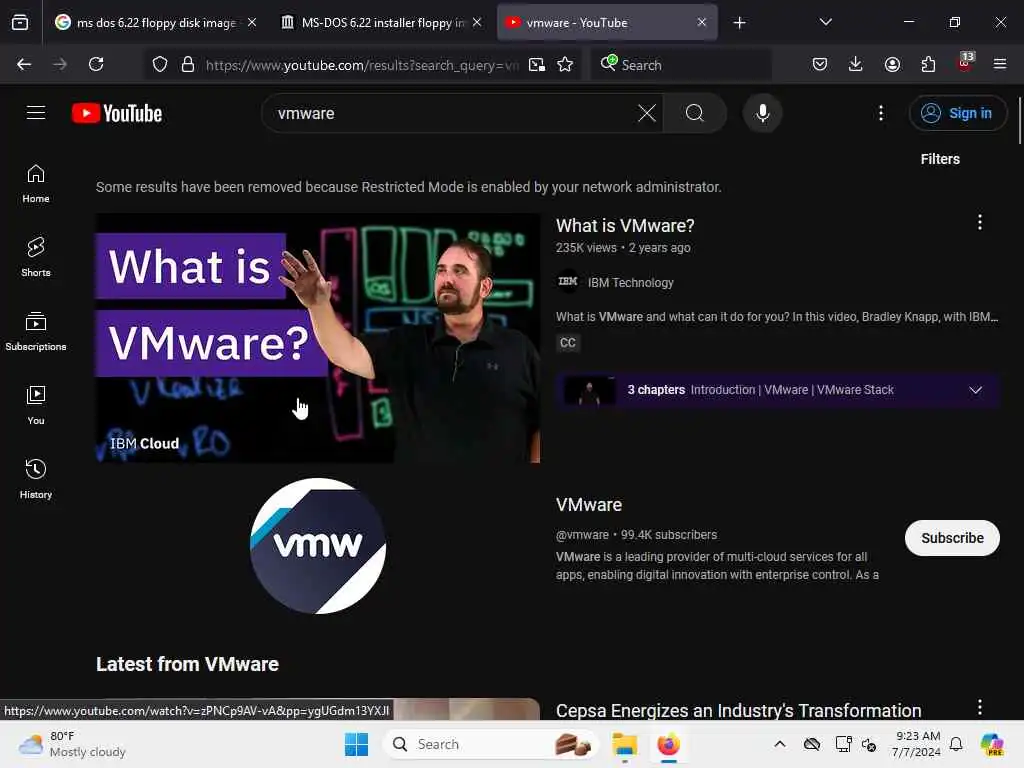1024x768 pixels.
Task: Switch to MS-DOS 6.22 installer floppy tab
Action: pyautogui.click(x=382, y=22)
